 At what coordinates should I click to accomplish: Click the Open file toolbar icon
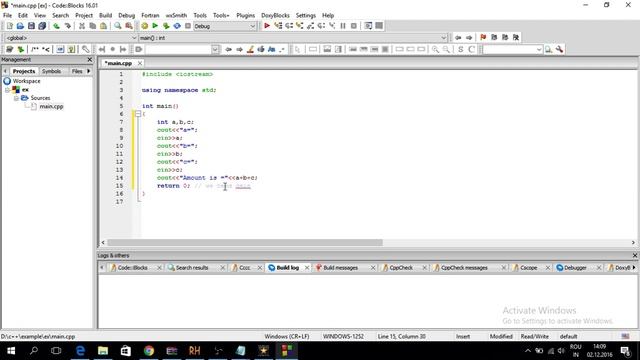tap(20, 26)
